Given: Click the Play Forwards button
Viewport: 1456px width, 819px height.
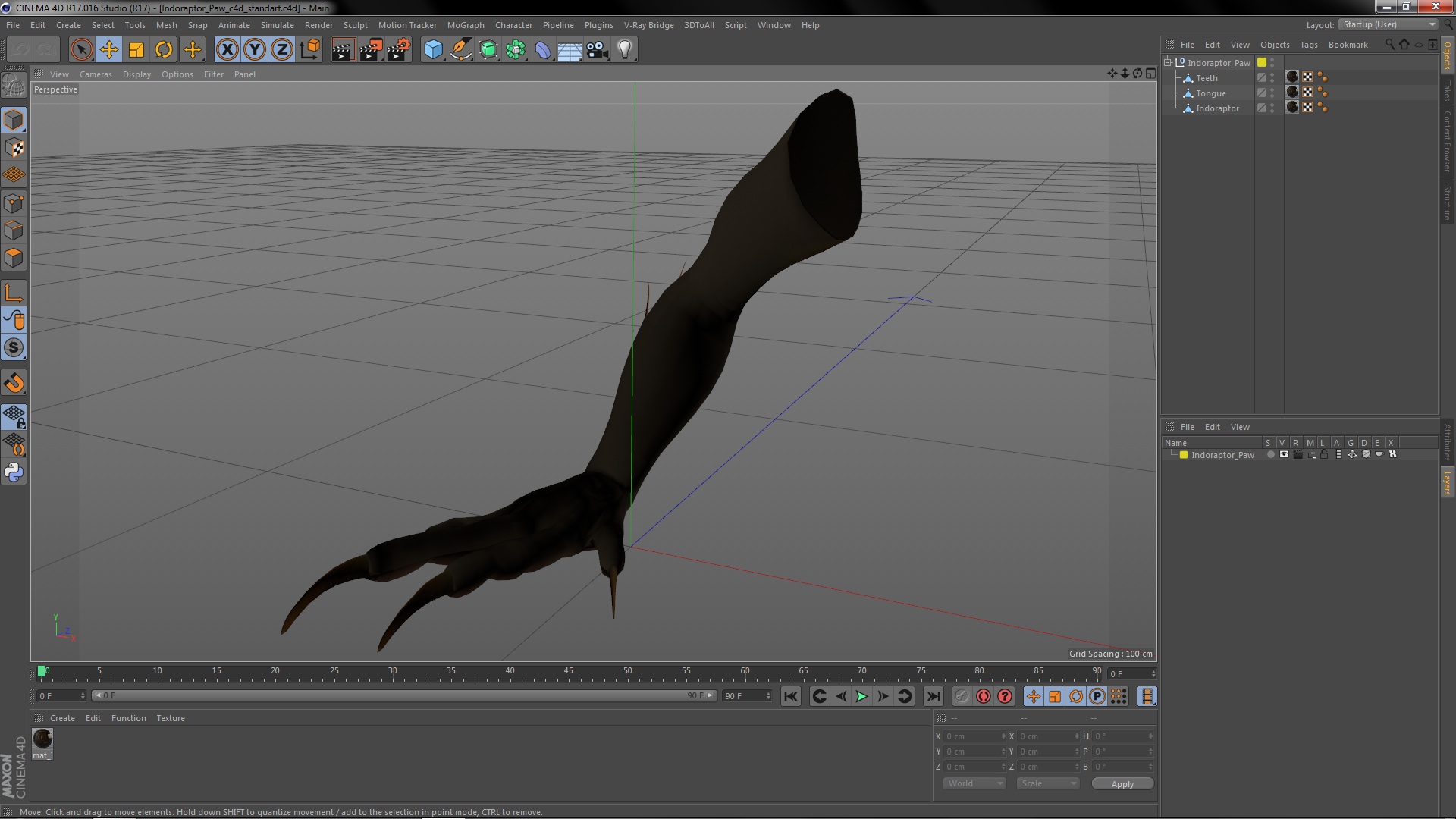Looking at the screenshot, I should point(862,696).
